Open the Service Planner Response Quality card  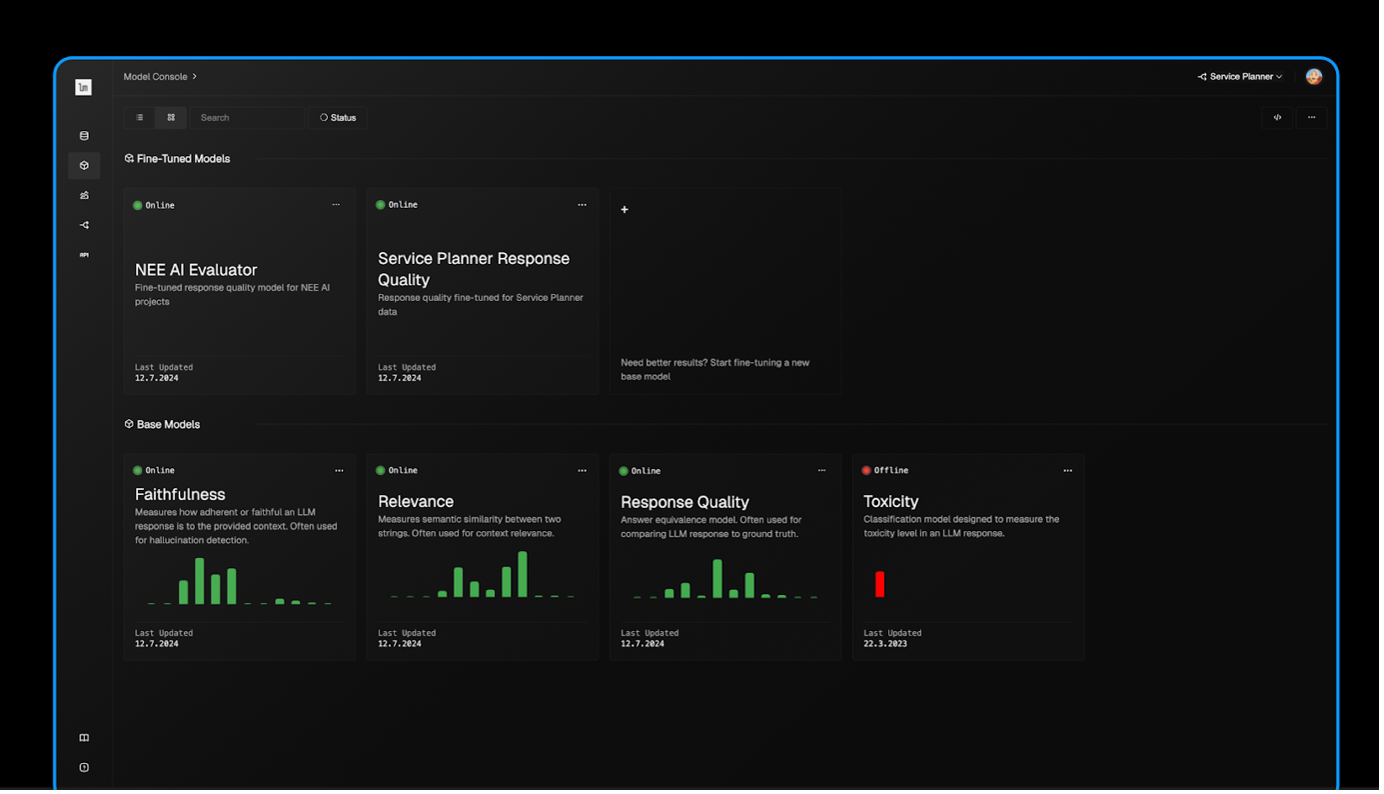pyautogui.click(x=474, y=269)
